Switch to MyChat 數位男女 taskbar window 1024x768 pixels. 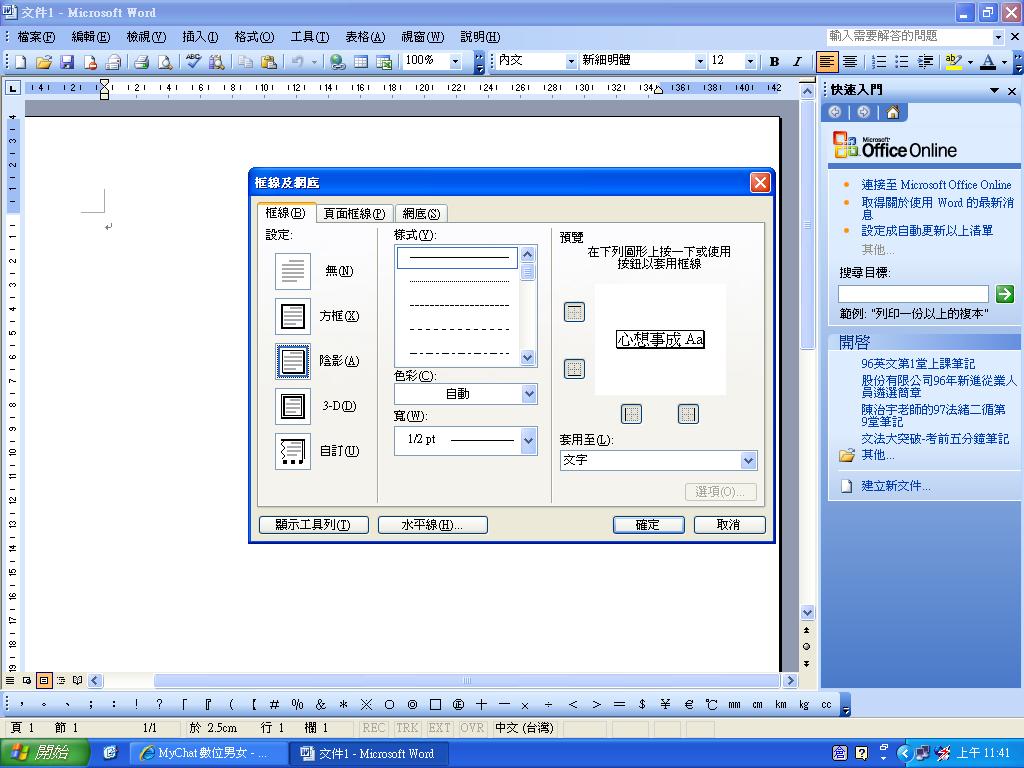point(208,754)
